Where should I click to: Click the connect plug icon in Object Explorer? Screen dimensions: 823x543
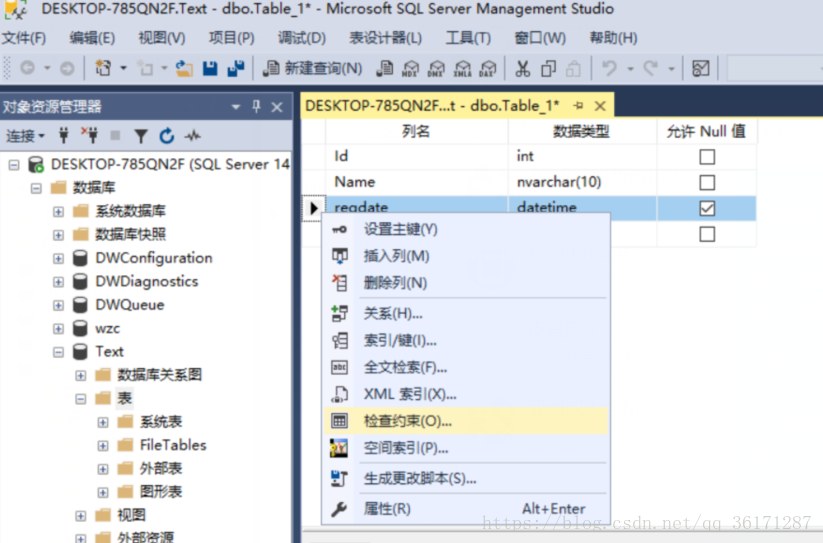click(x=64, y=136)
